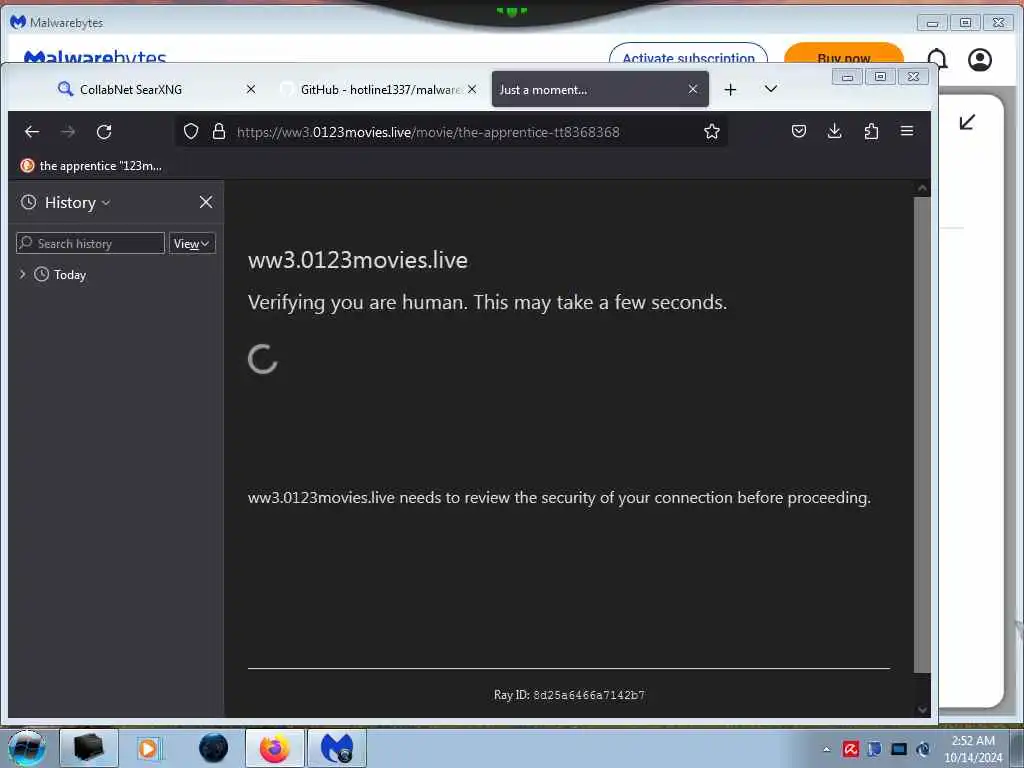
Task: Close the History sidebar
Action: pos(206,202)
